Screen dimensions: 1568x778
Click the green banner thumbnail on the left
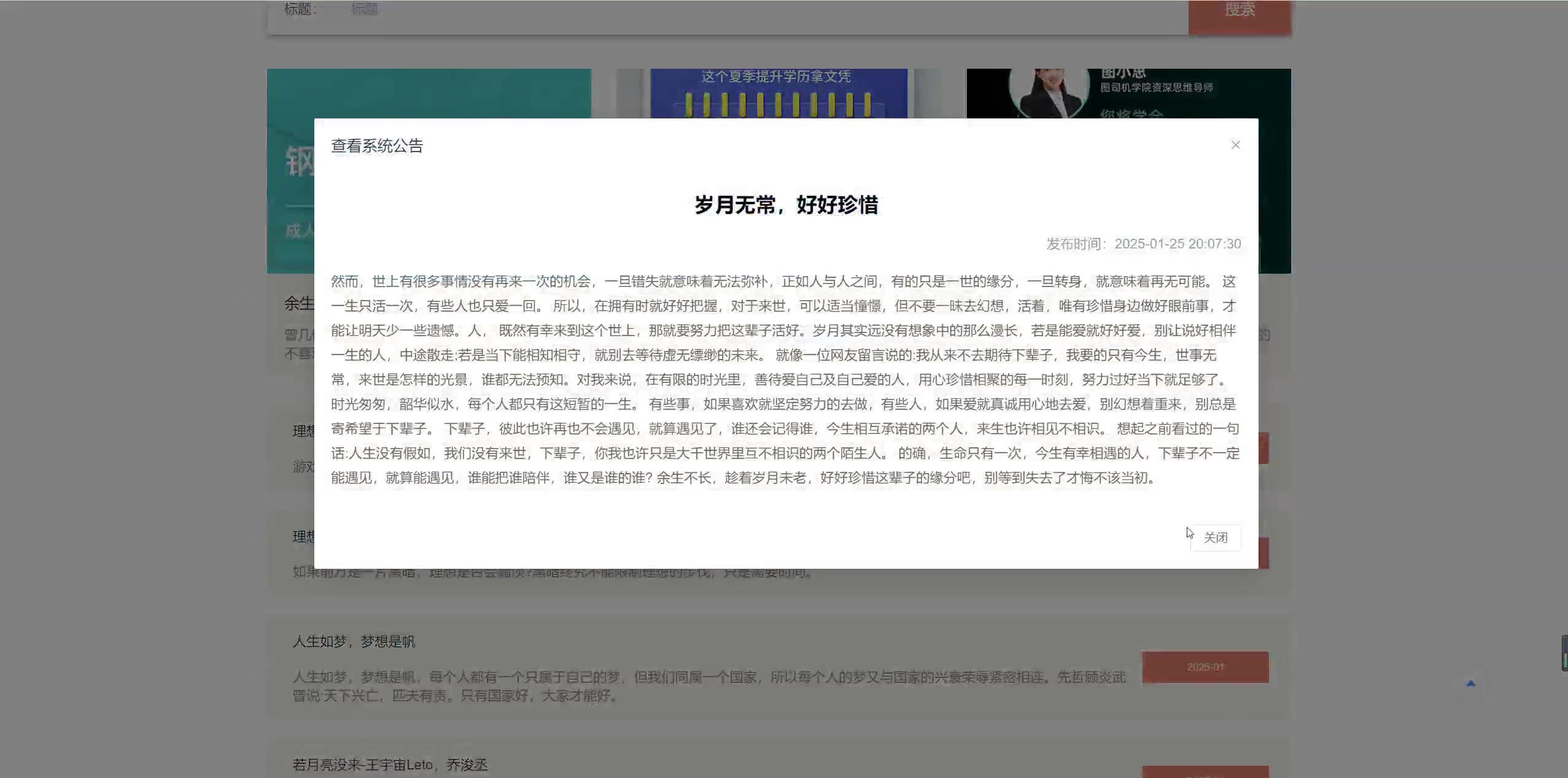(429, 92)
